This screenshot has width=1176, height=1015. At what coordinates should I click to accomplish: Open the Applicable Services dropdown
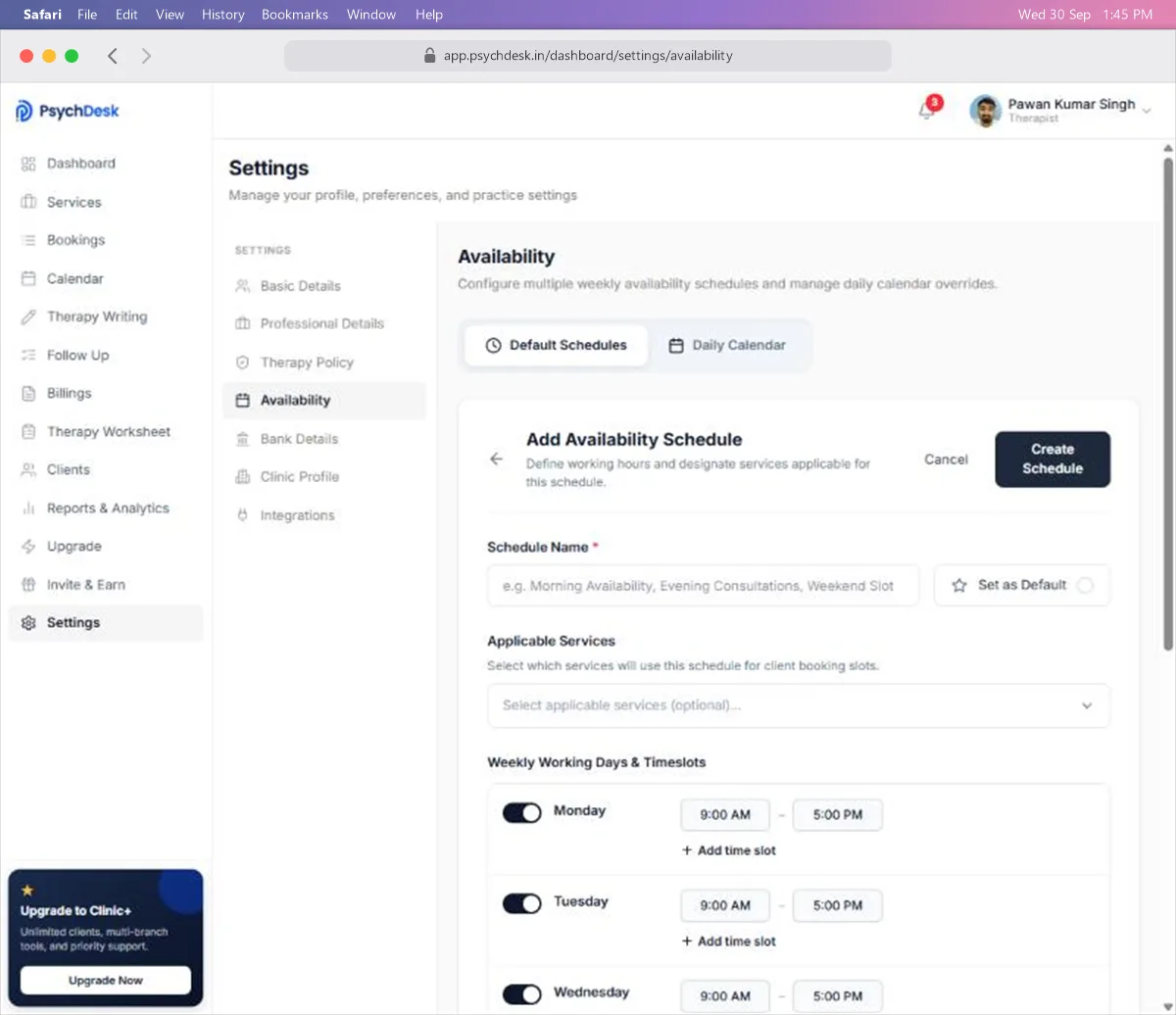799,705
